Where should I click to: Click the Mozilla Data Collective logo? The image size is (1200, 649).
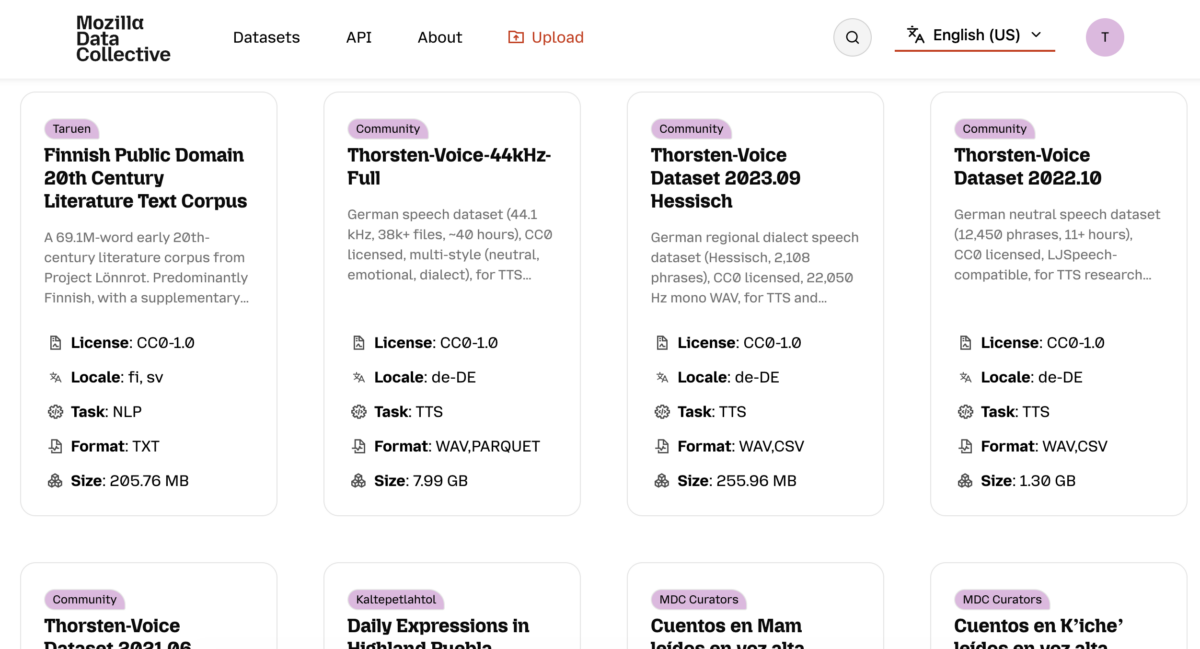(x=122, y=37)
